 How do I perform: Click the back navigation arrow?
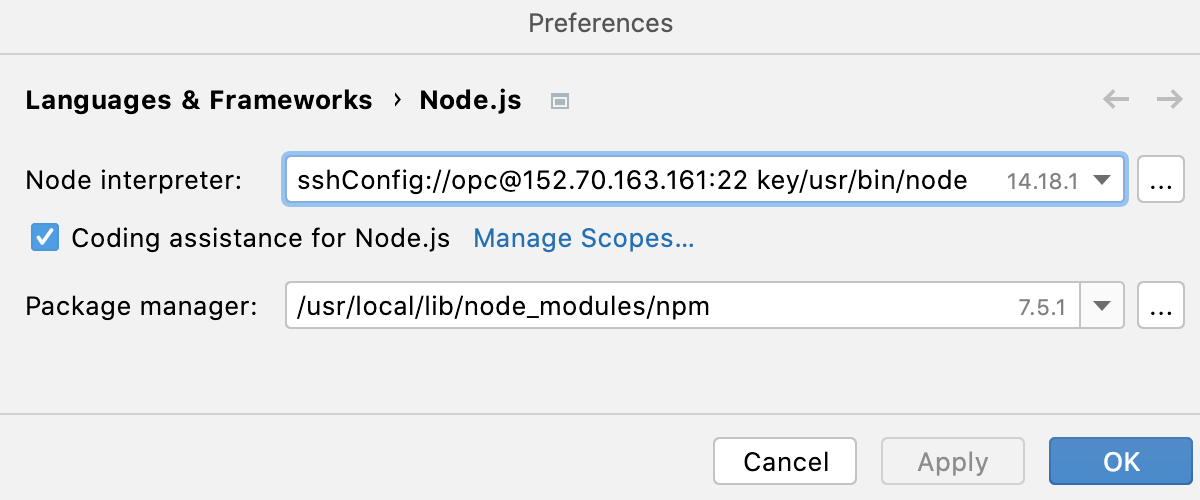1116,99
